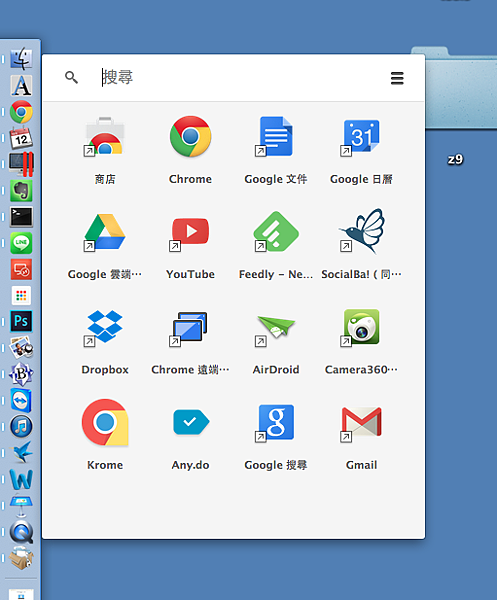The image size is (497, 600).
Task: Open the blue bird app in Dock
Action: tap(21, 453)
